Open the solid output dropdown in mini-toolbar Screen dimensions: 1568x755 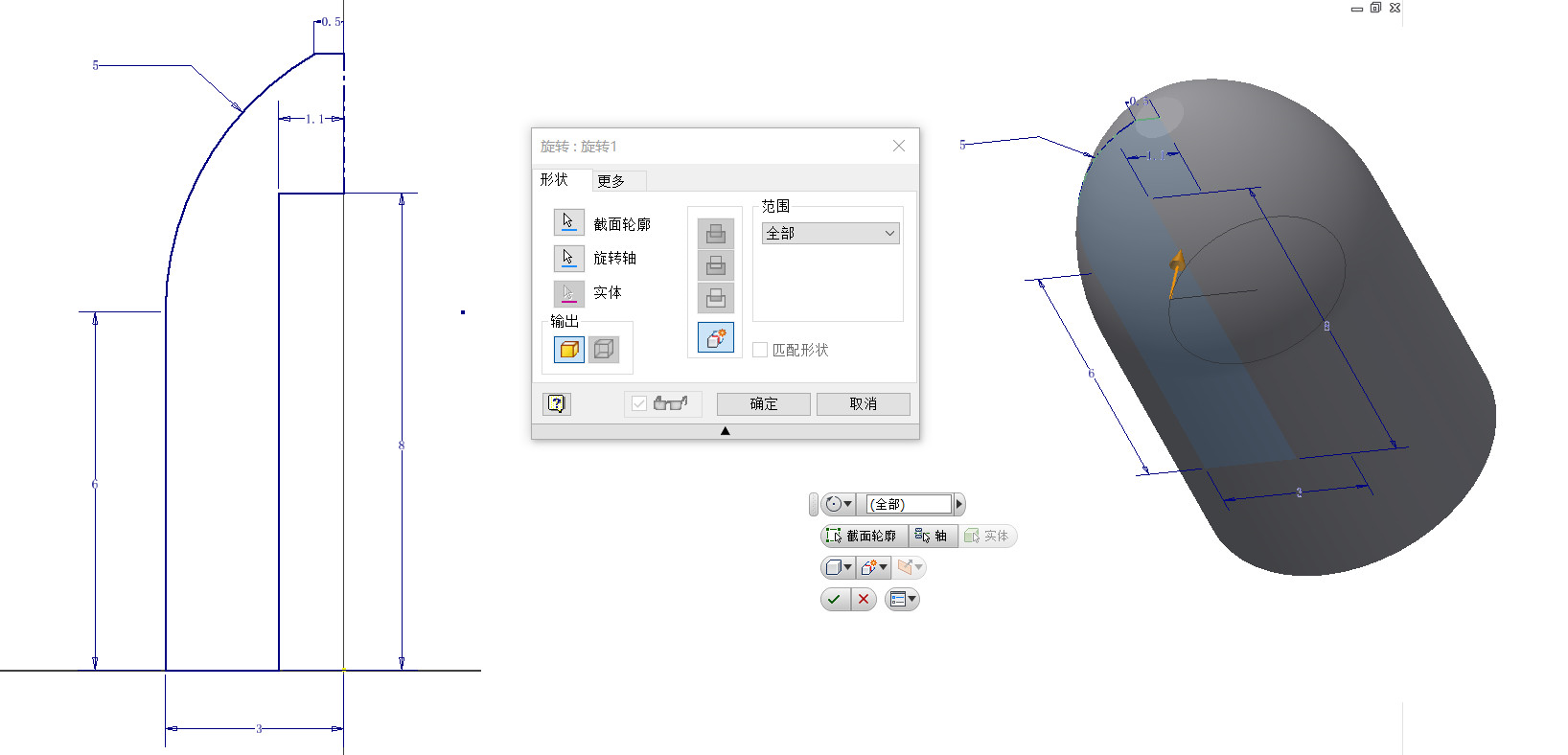(839, 567)
